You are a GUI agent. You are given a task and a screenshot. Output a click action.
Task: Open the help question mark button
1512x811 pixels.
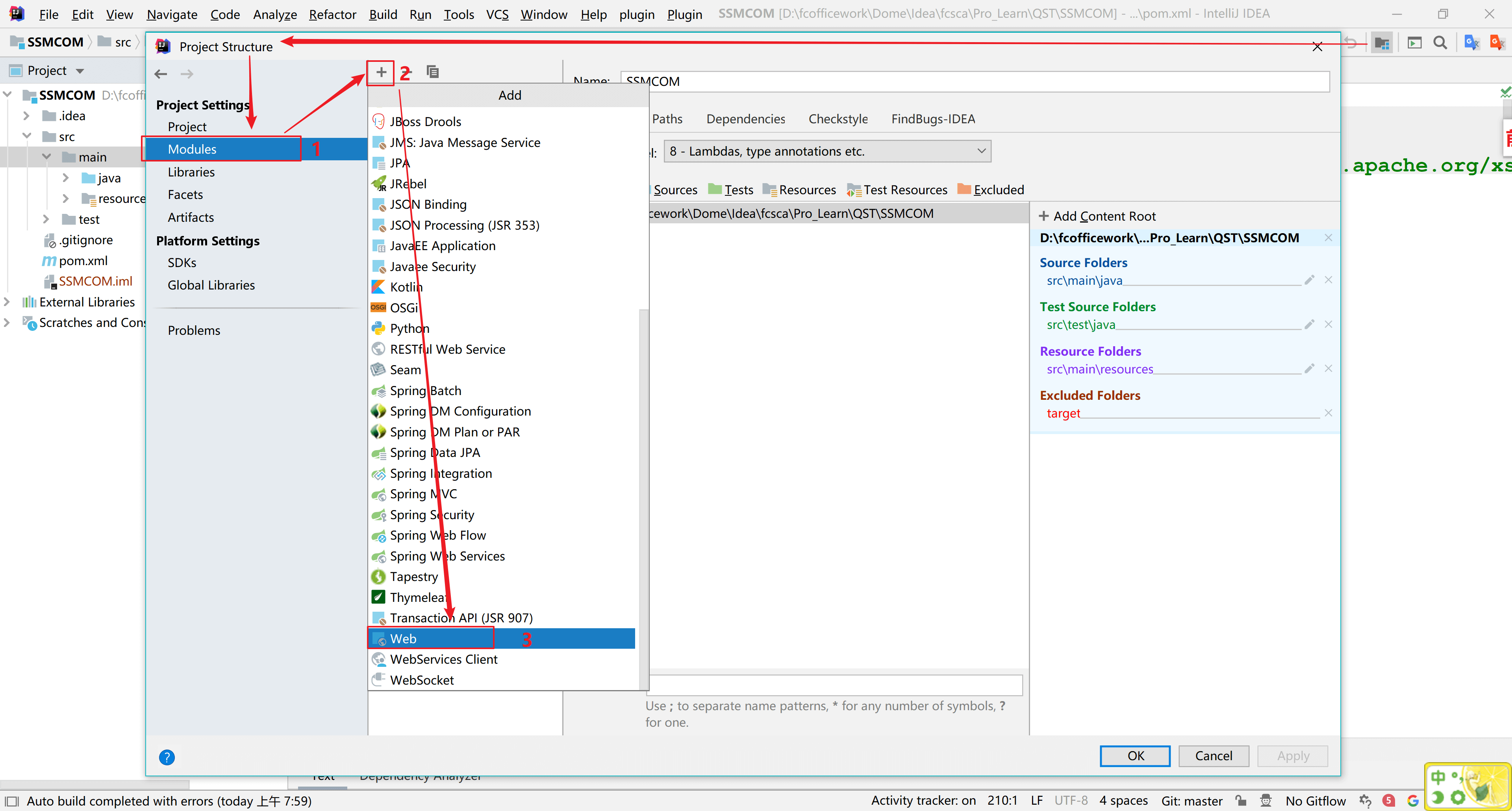tap(167, 757)
